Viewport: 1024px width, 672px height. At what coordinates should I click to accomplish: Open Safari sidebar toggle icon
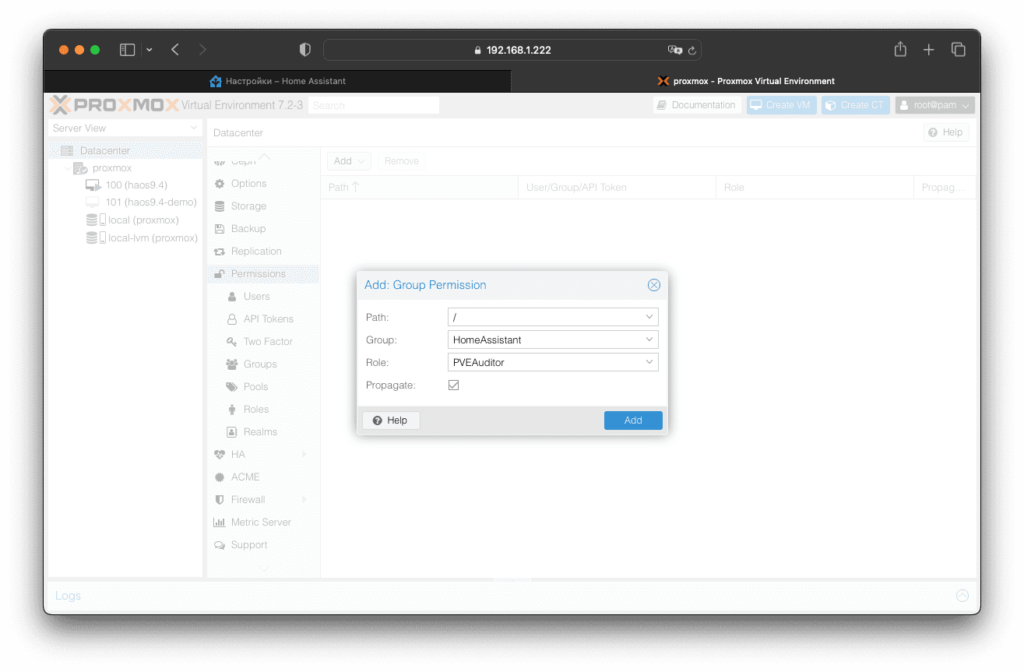[127, 50]
